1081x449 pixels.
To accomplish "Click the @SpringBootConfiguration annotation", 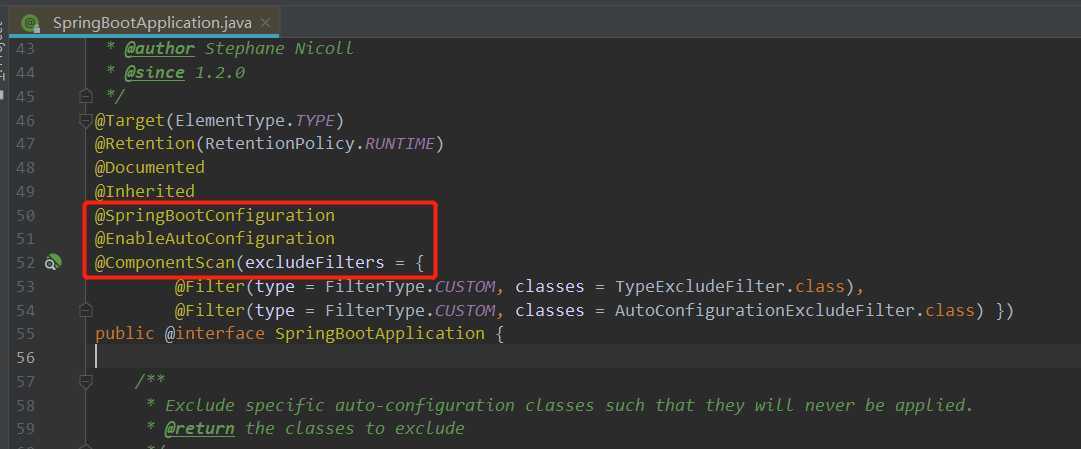I will coord(214,215).
